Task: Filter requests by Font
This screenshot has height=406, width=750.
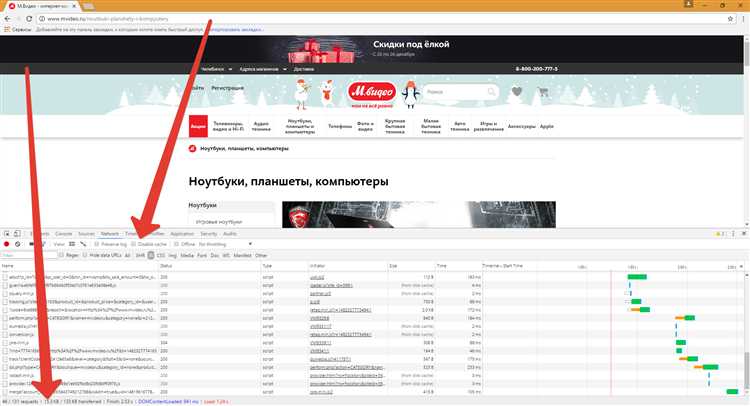Action: click(202, 255)
